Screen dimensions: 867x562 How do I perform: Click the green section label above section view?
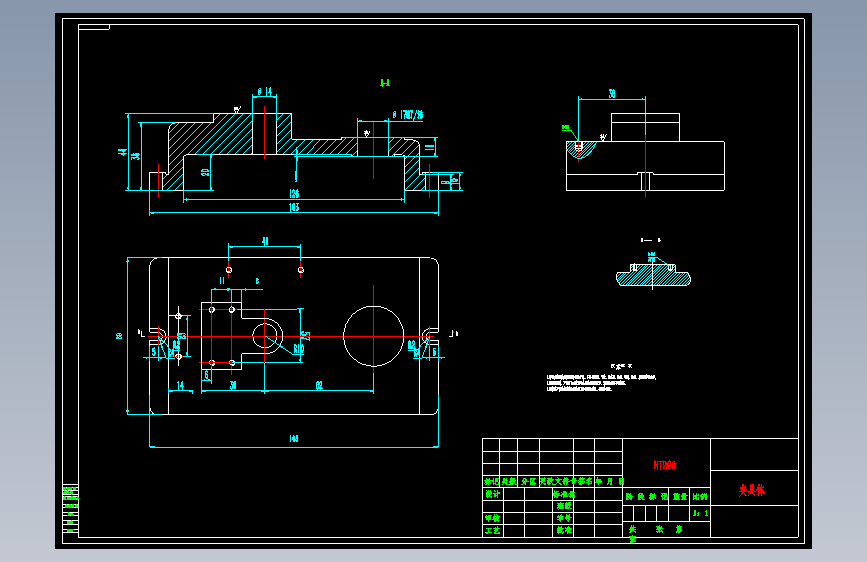pyautogui.click(x=385, y=83)
